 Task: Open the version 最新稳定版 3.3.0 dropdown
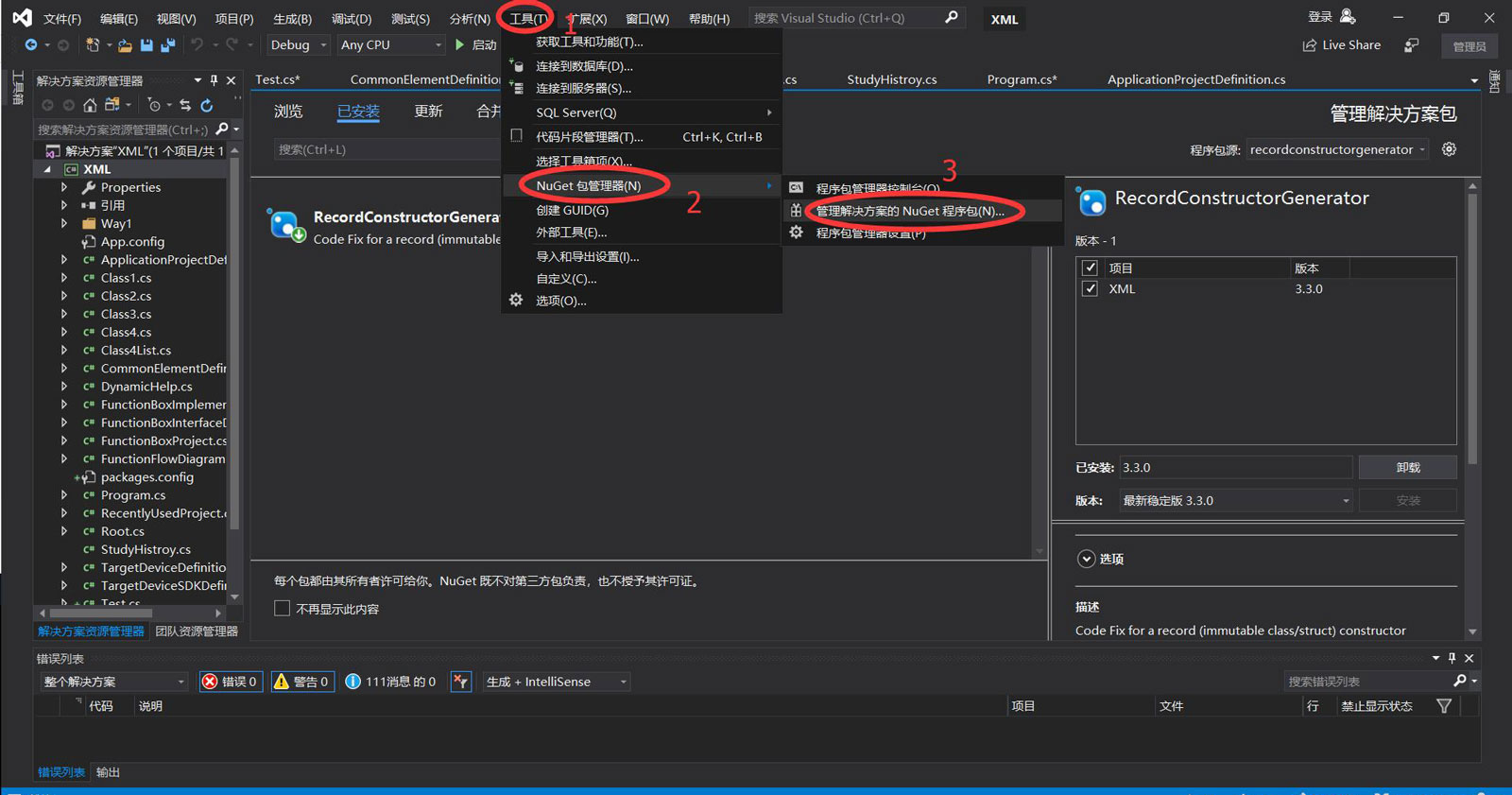pos(1236,500)
